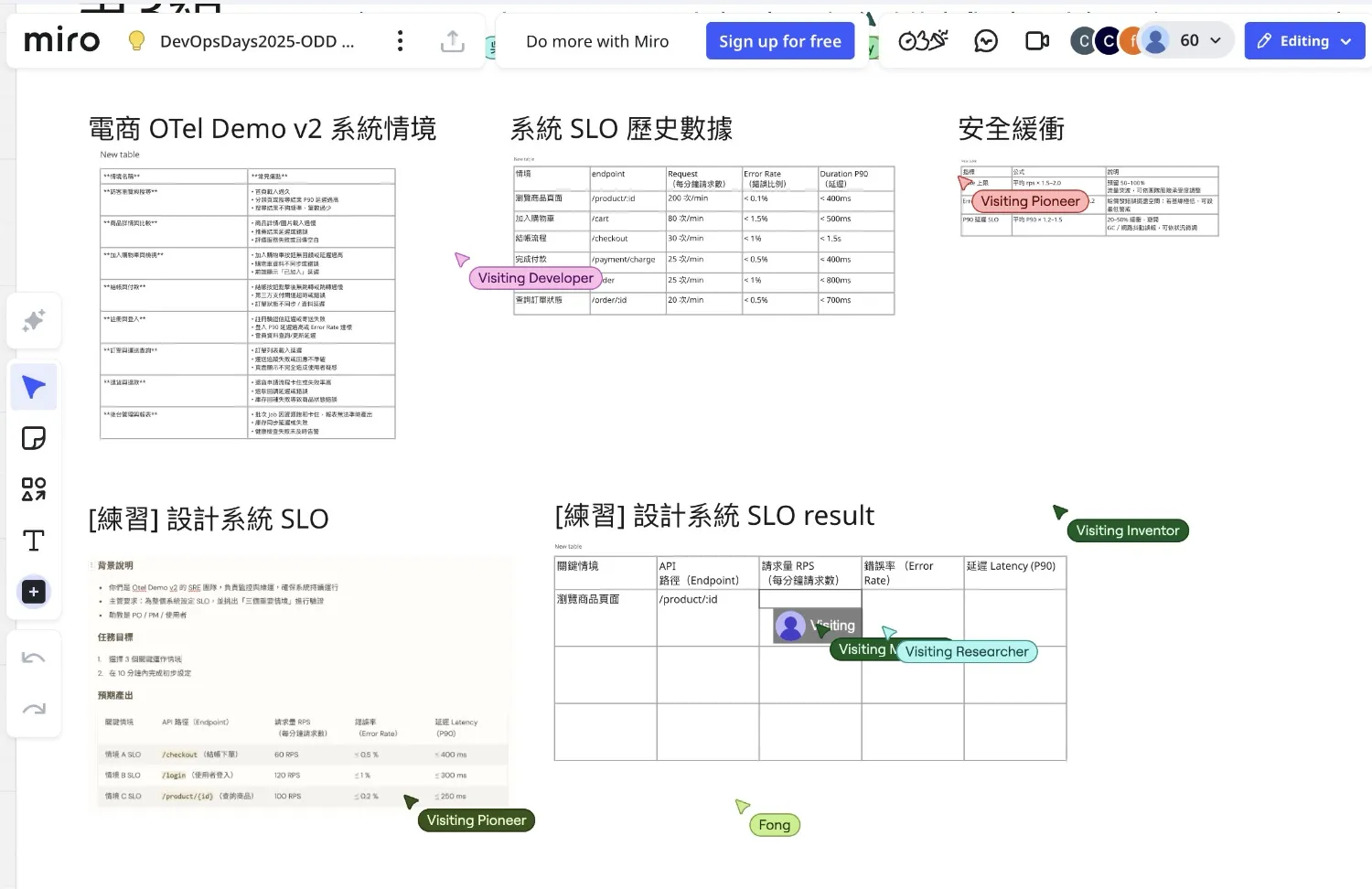Click Sign up for free button
This screenshot has height=889, width=1372.
(779, 41)
